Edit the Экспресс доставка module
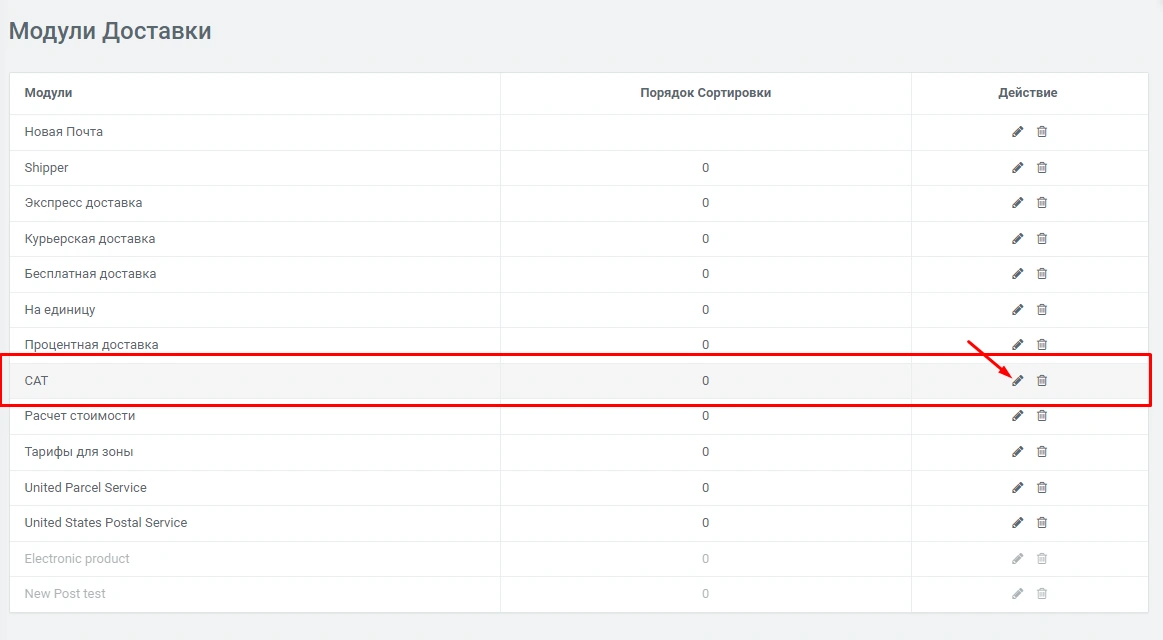 [1017, 203]
